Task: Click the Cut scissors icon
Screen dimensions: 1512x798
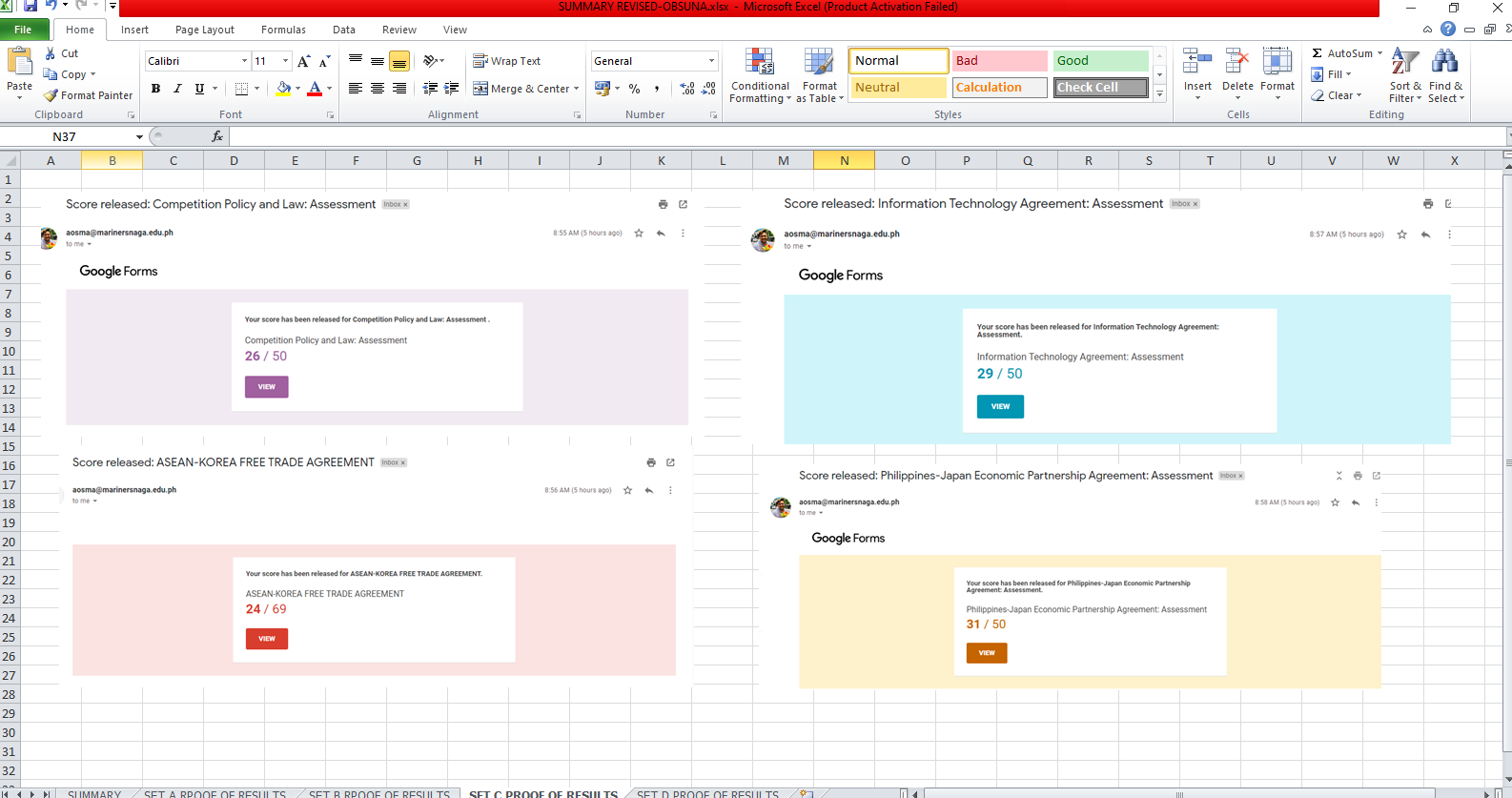Action: click(51, 53)
